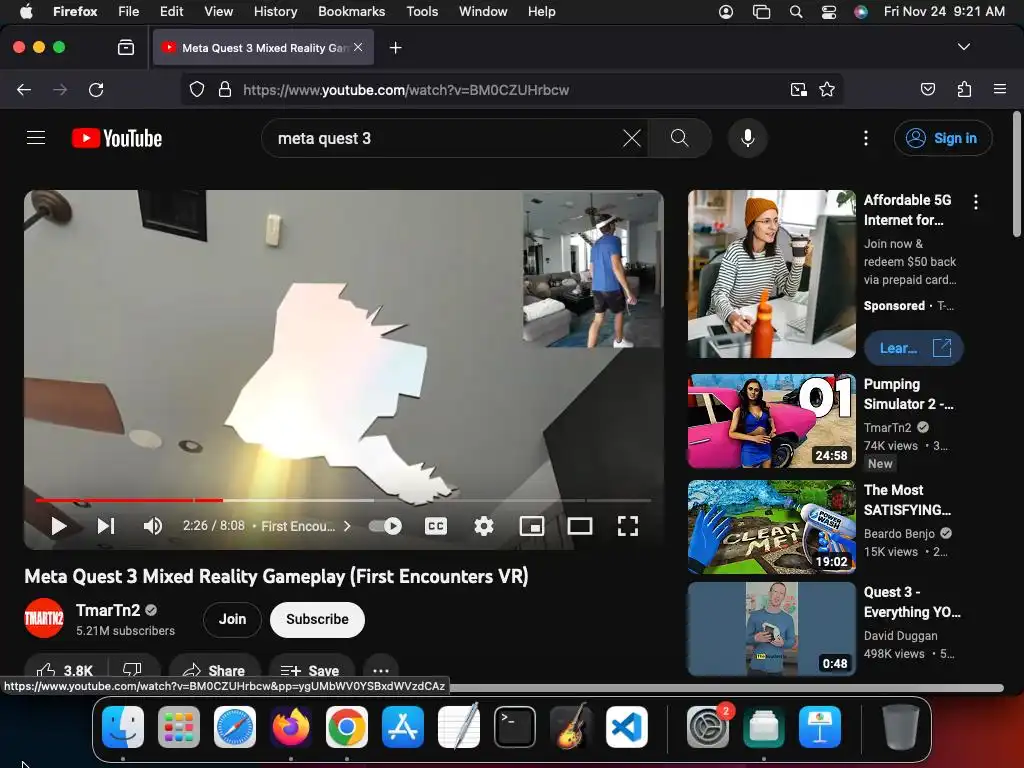
Task: Subscribe to the TmarTn2 channel
Action: click(x=317, y=619)
